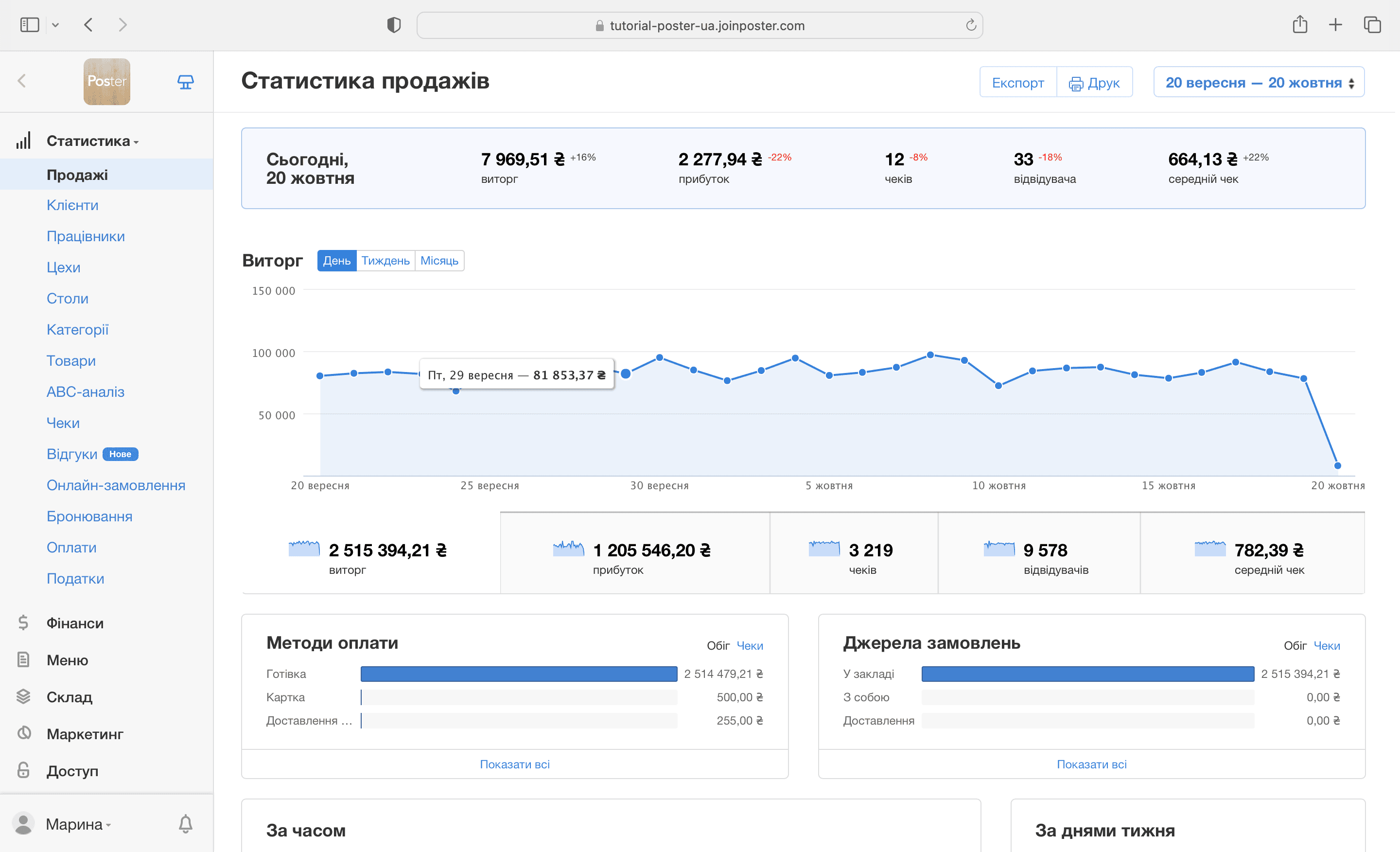Open the Клієнти statistics page
The image size is (1400, 852).
click(x=73, y=205)
